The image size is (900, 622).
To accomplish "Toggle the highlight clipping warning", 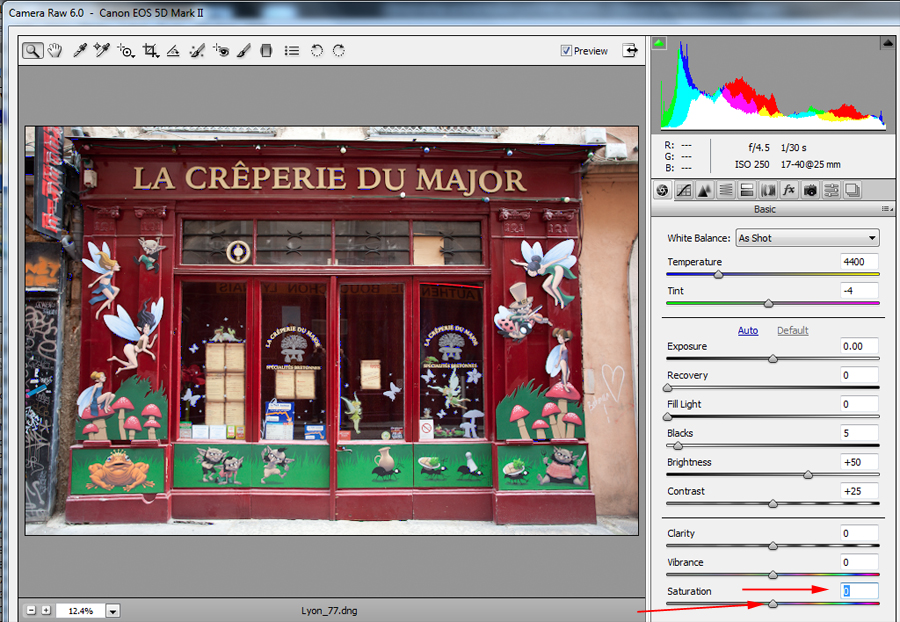I will [x=887, y=42].
